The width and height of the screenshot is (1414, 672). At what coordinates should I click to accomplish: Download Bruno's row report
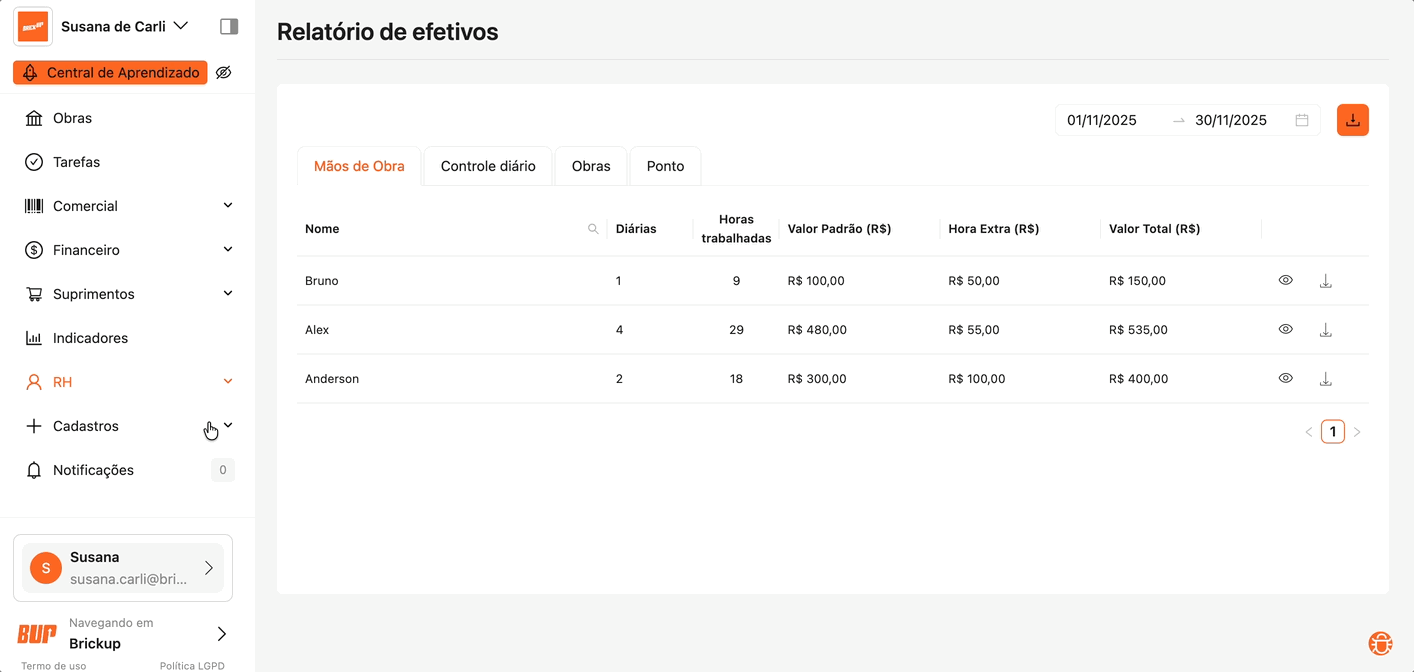[x=1325, y=281]
